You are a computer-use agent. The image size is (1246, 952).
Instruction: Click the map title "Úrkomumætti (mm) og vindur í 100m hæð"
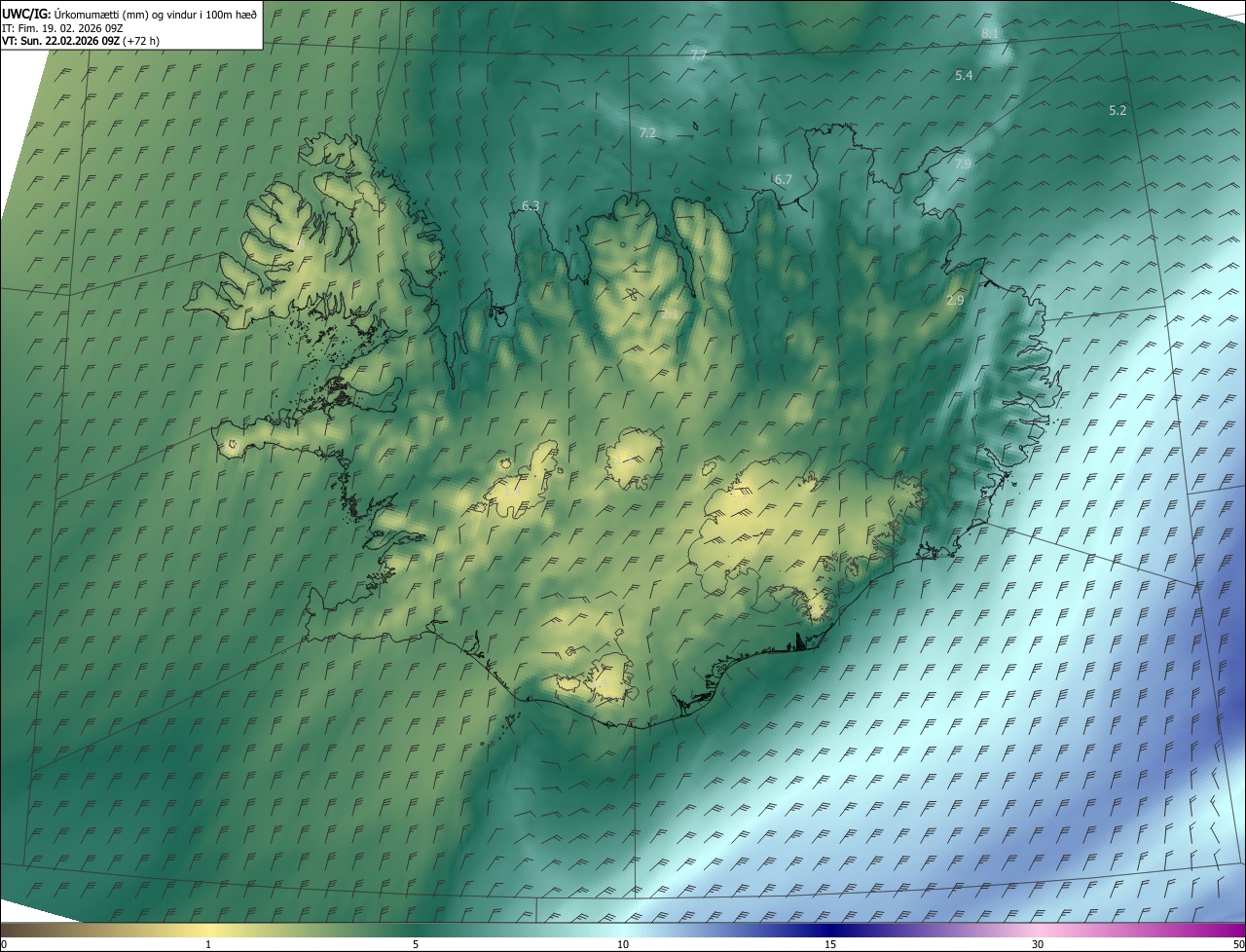click(156, 14)
